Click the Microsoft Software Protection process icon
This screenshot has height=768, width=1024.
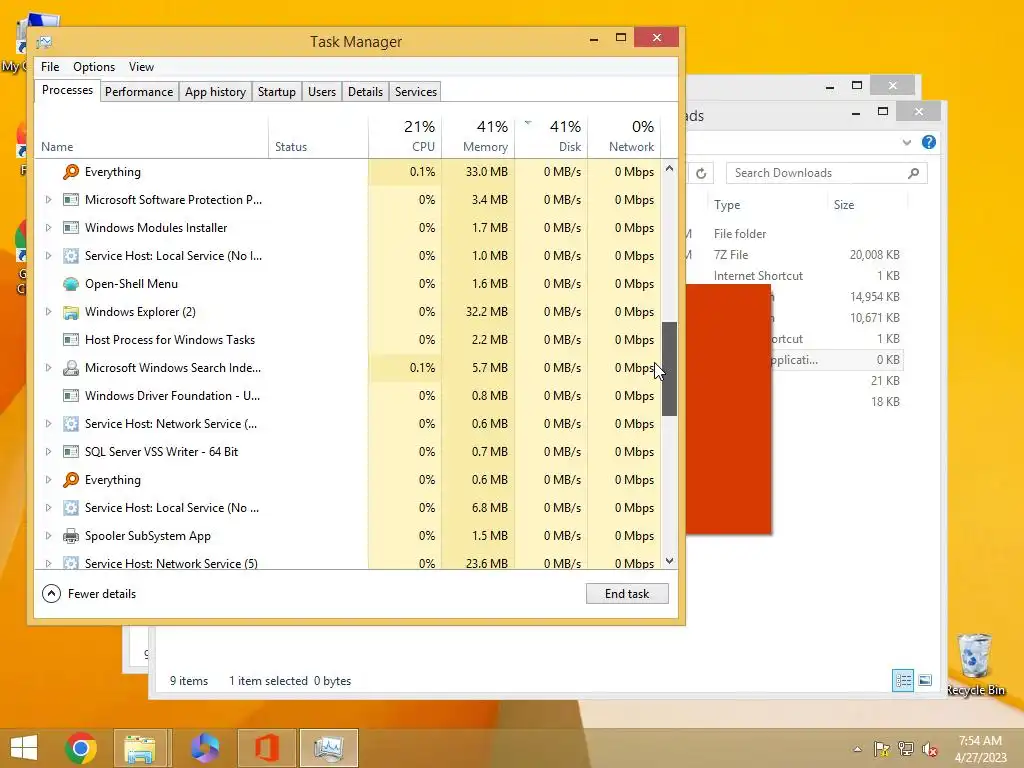[x=71, y=200]
